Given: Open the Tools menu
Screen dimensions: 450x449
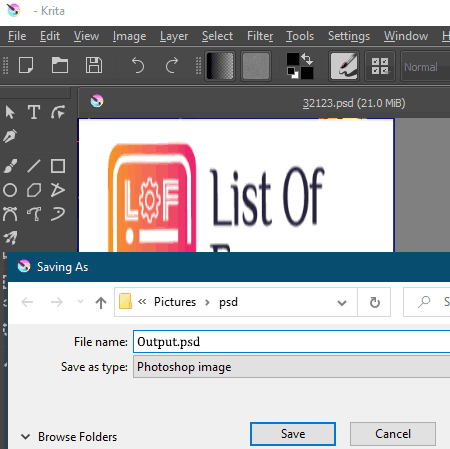Looking at the screenshot, I should 300,36.
